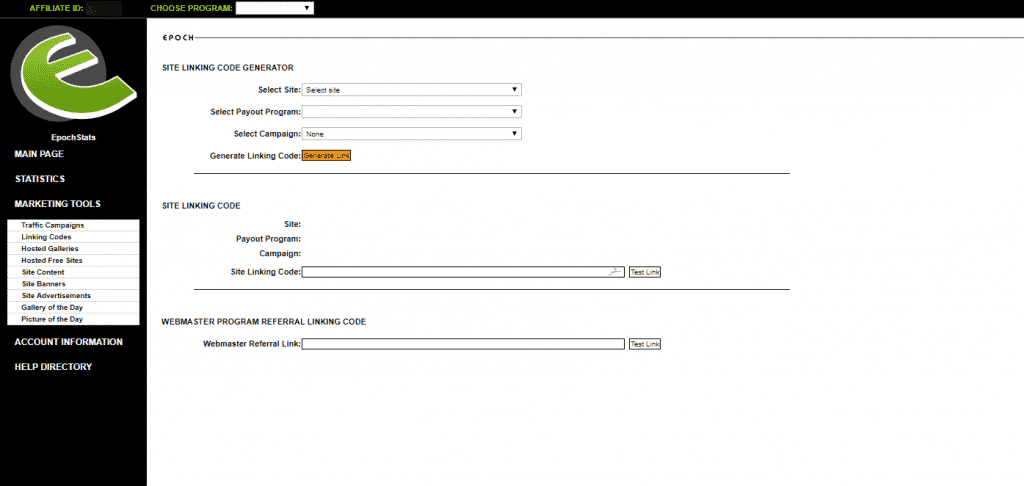
Task: Open the Choose Program dropdown
Action: coord(274,8)
